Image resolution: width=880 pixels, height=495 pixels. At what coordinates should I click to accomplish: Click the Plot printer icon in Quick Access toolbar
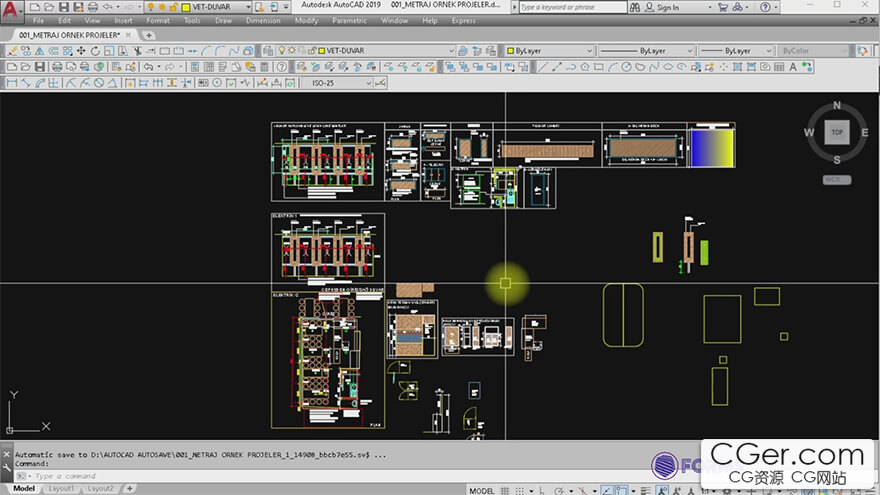[x=91, y=7]
